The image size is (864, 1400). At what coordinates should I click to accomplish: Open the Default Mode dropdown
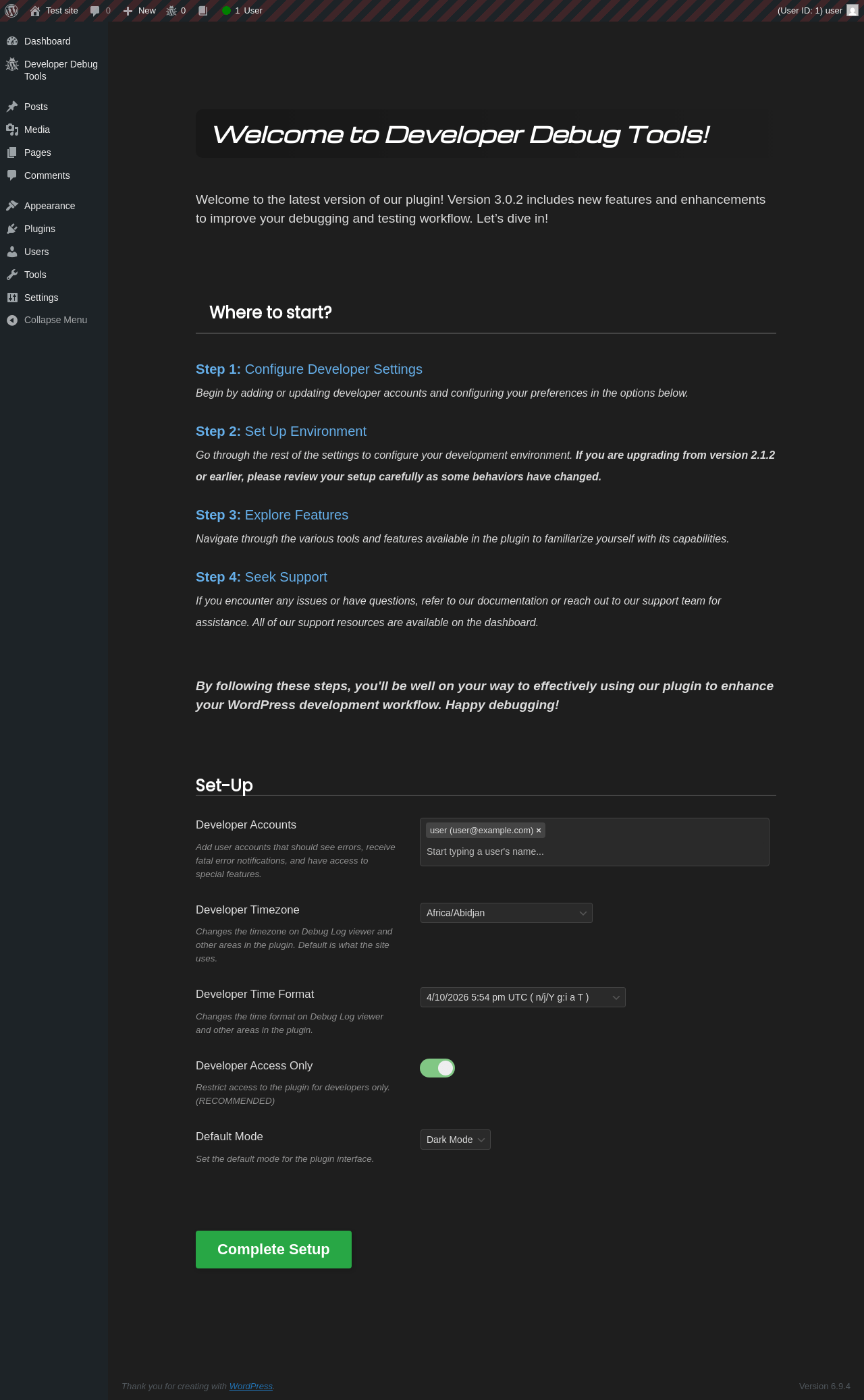[x=455, y=1140]
